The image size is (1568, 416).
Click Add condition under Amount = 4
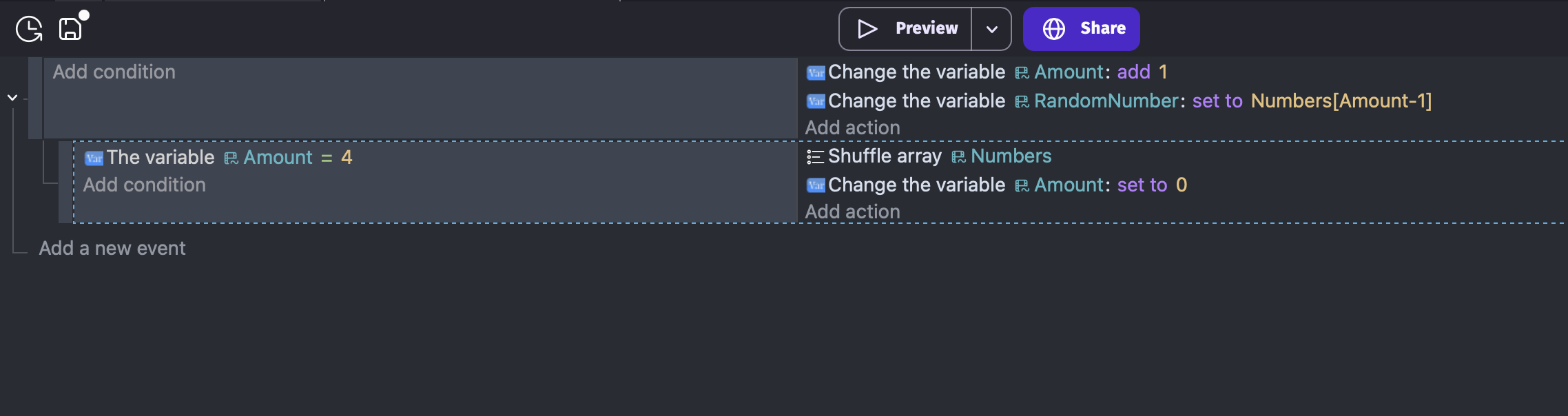(x=145, y=185)
